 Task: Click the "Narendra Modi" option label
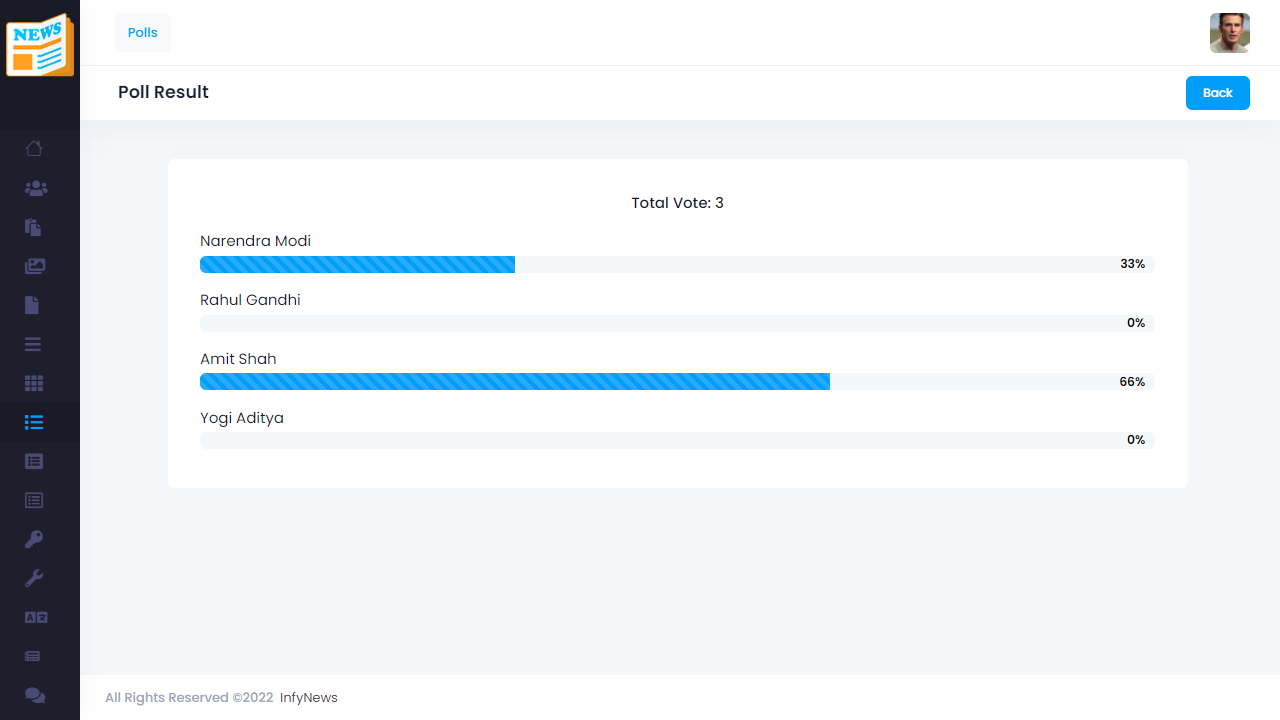tap(255, 241)
